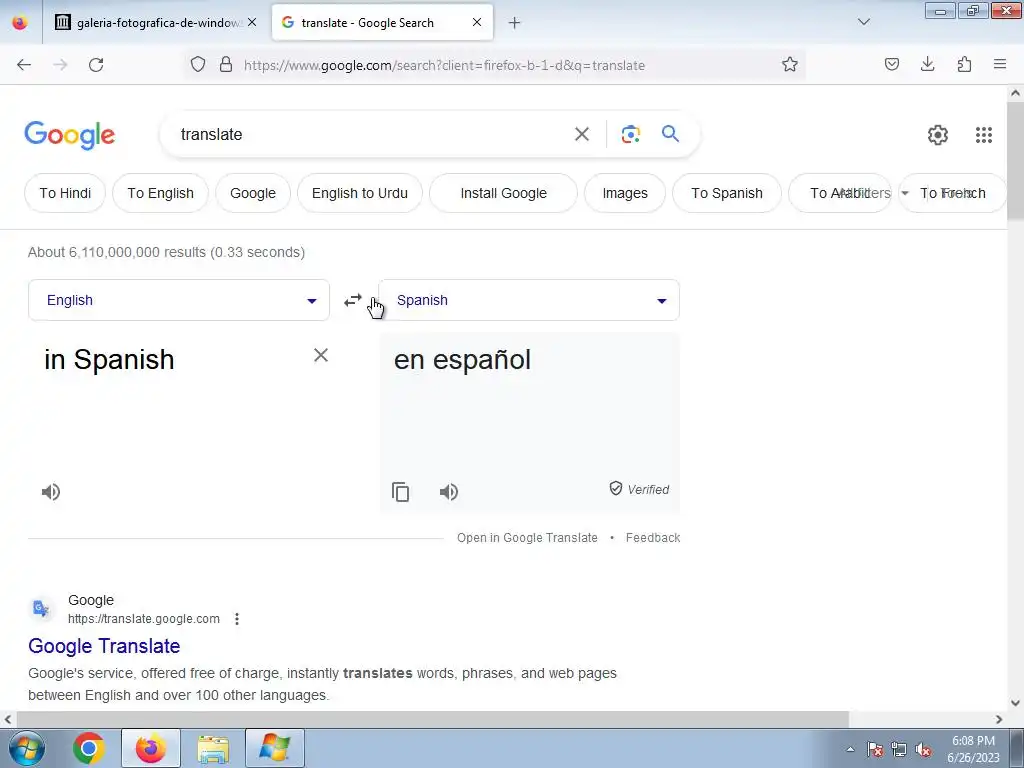Show tracking protection shield info
1024x768 pixels.
click(198, 65)
